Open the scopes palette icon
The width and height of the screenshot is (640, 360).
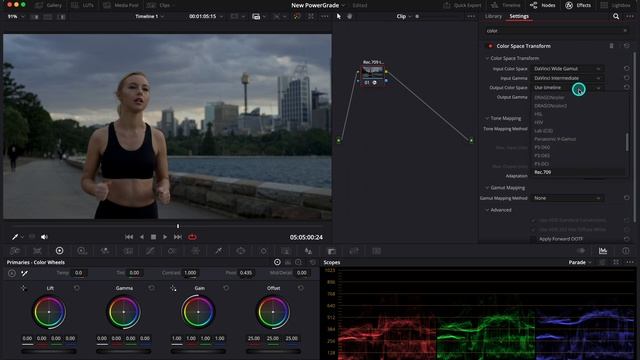click(603, 251)
